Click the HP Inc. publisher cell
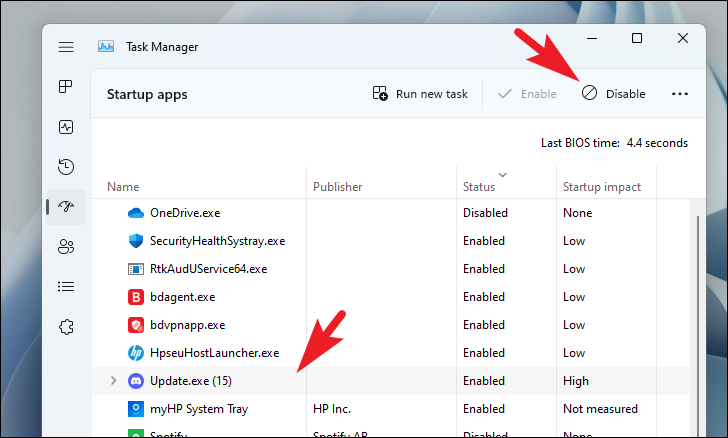The width and height of the screenshot is (728, 438). tap(332, 409)
